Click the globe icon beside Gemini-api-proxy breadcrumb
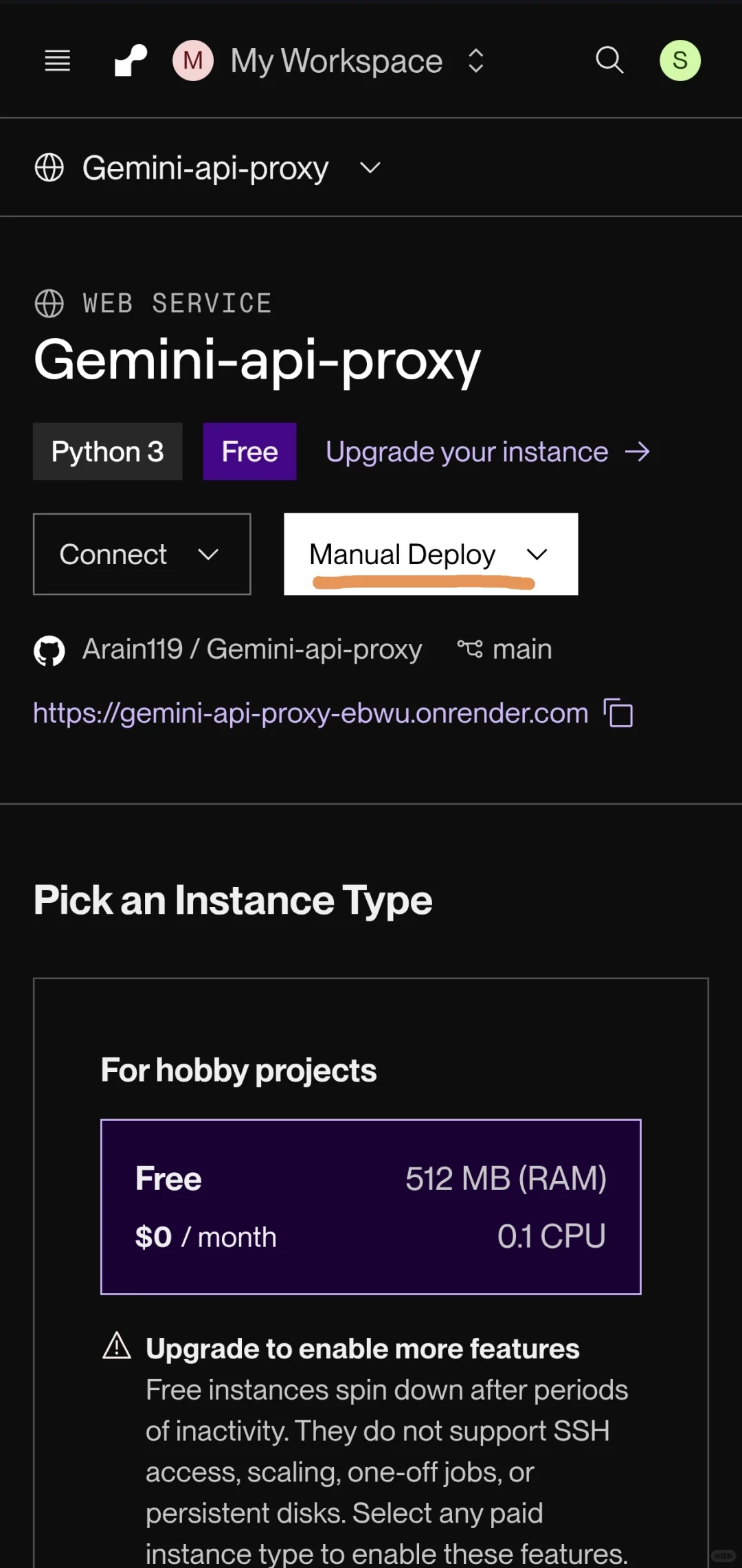The height and width of the screenshot is (1568, 742). pyautogui.click(x=49, y=168)
